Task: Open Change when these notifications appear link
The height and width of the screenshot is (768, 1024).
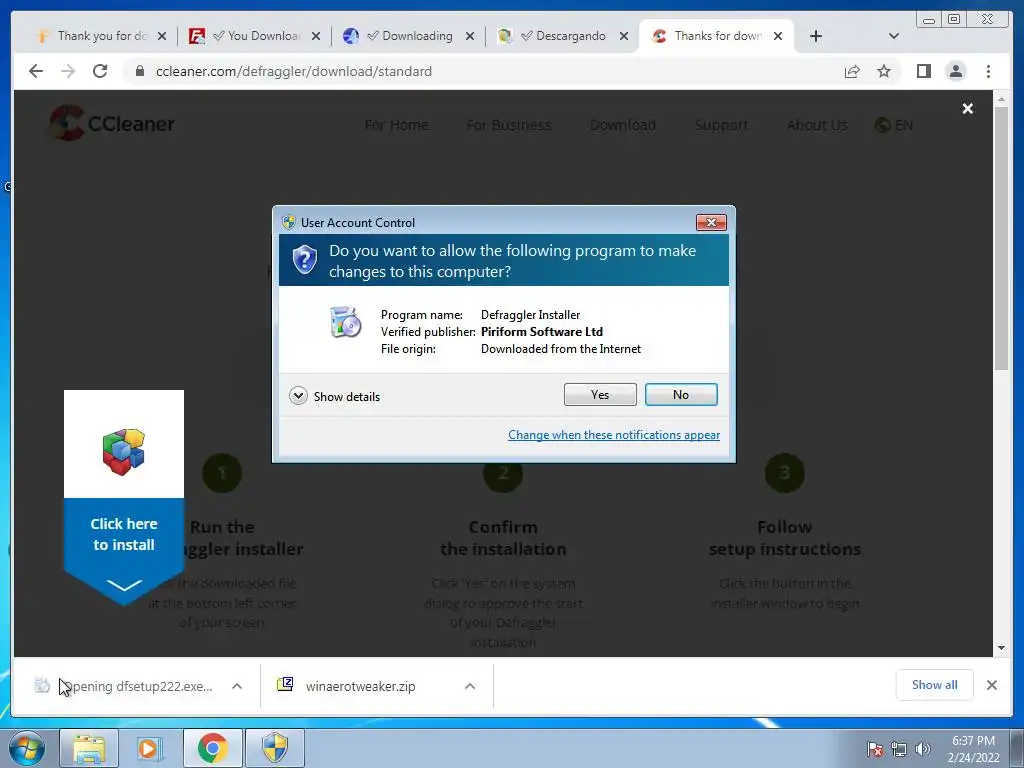Action: (x=614, y=435)
